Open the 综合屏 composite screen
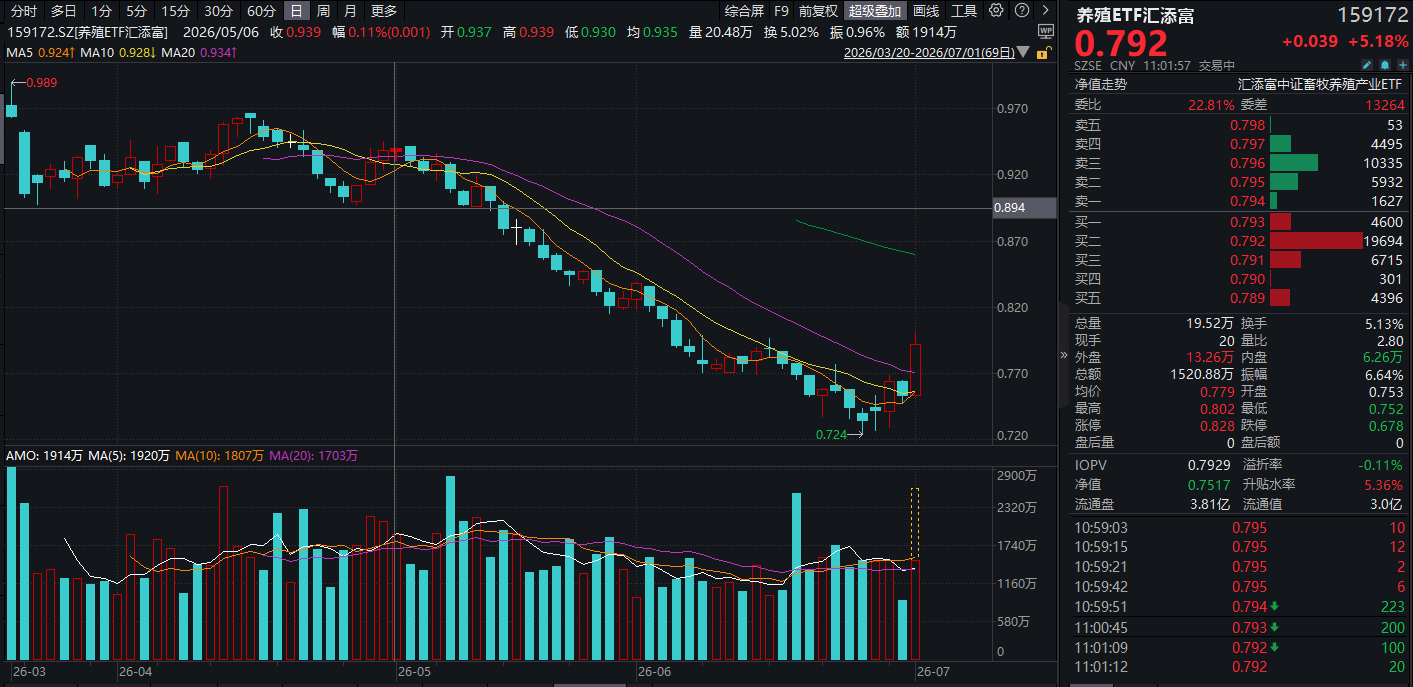 [744, 11]
